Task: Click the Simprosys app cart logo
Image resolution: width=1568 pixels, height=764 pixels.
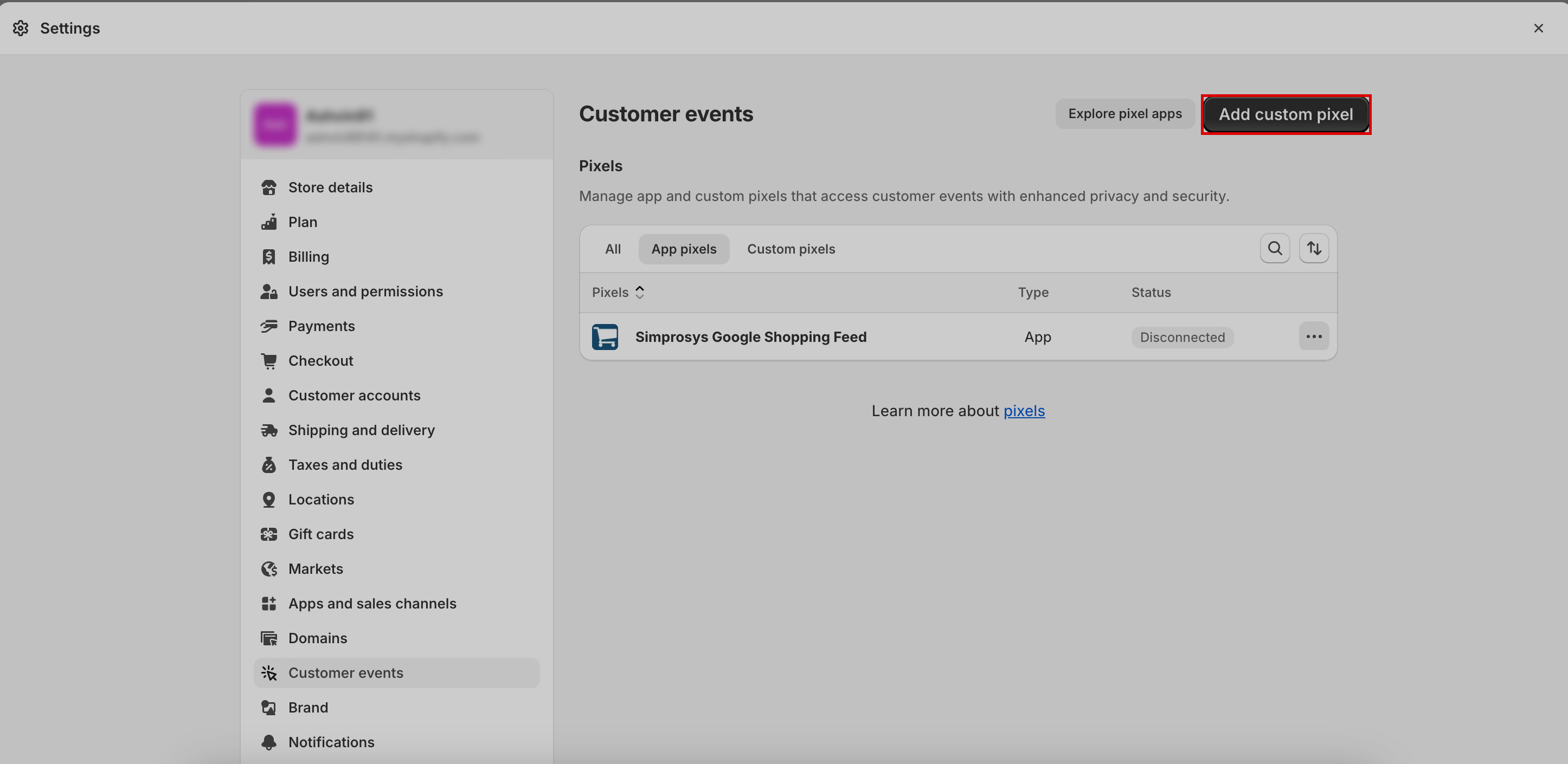Action: (x=605, y=337)
